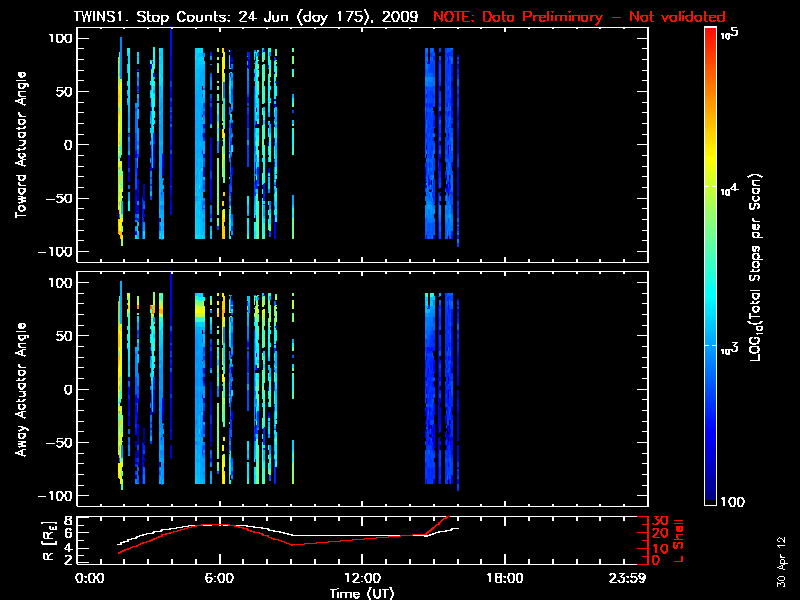This screenshot has height=600, width=800.
Task: Click the 23:59 time tick label
Action: (629, 578)
